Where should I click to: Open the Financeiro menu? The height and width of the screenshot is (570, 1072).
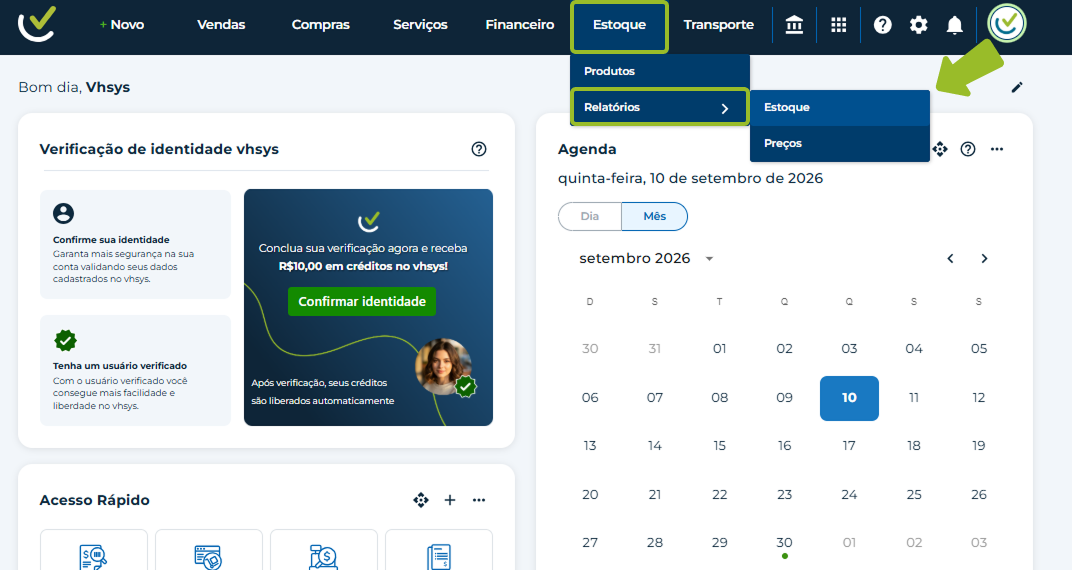coord(520,25)
